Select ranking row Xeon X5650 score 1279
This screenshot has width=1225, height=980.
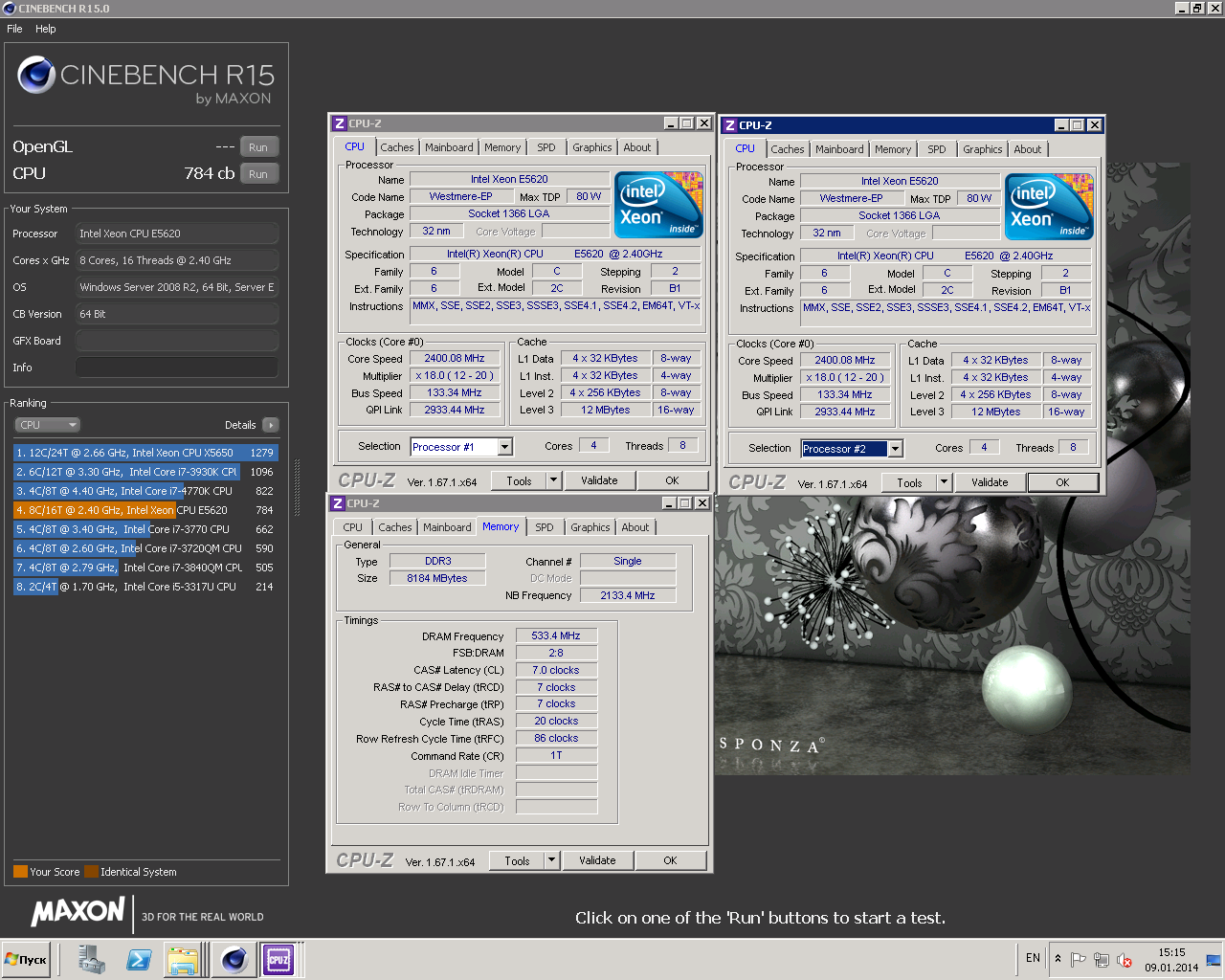(145, 453)
